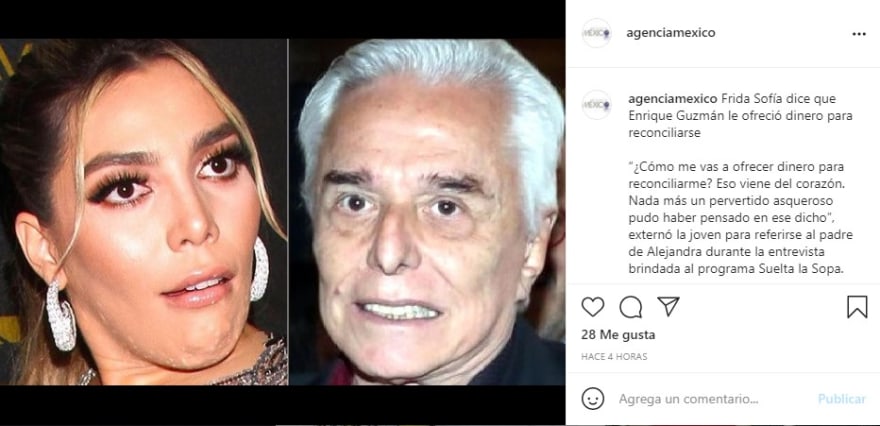Save the post with the bookmark icon
The height and width of the screenshot is (426, 880).
(x=857, y=307)
